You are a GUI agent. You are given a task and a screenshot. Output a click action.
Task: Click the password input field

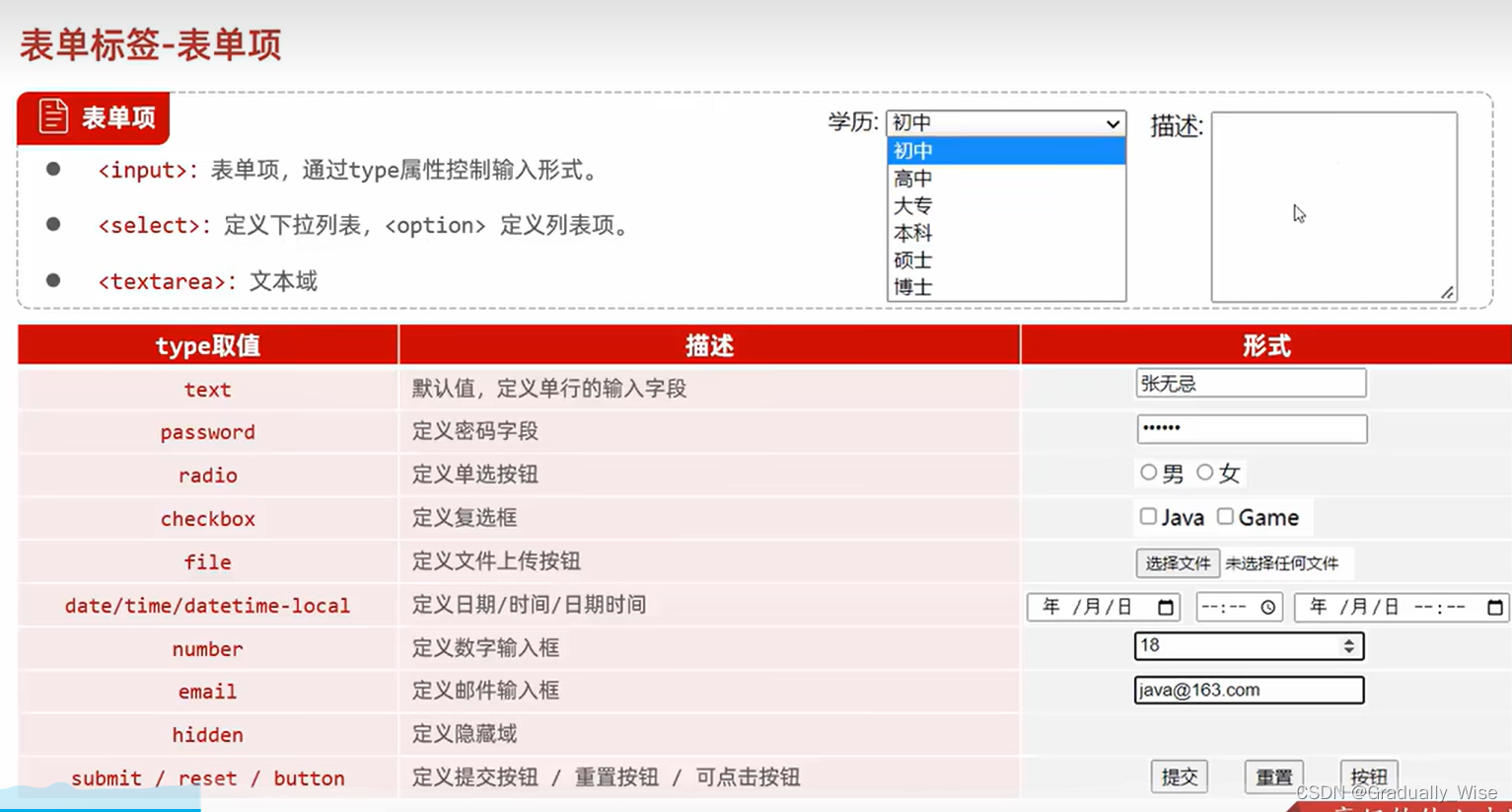coord(1252,428)
